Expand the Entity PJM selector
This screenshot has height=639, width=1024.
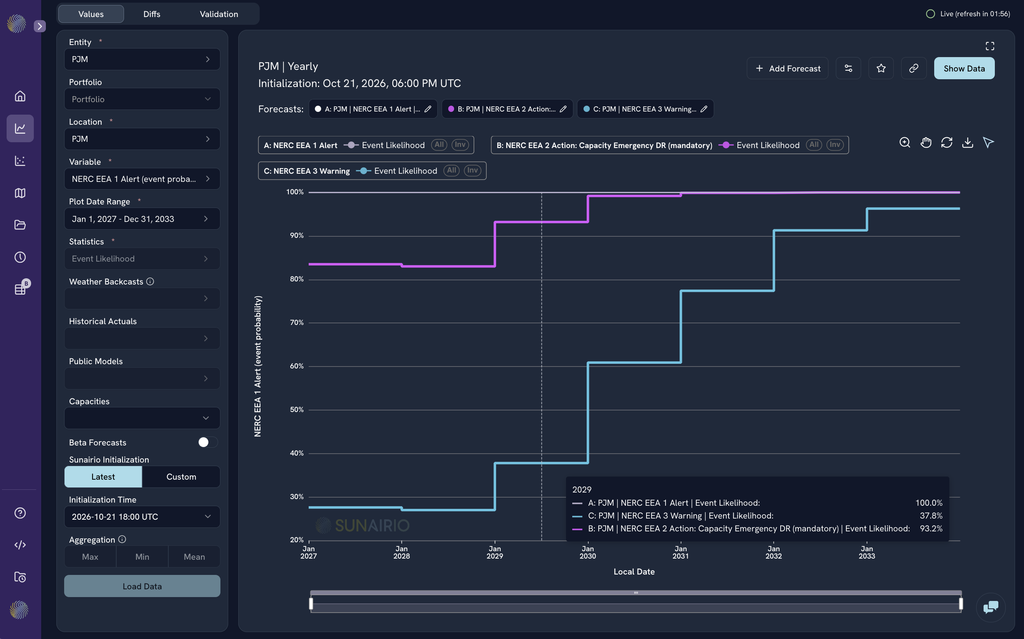(142, 59)
